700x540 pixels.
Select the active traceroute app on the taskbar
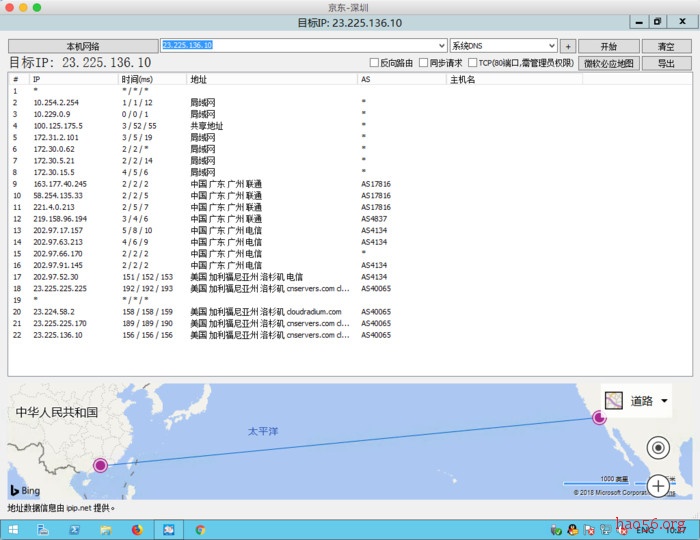point(169,530)
